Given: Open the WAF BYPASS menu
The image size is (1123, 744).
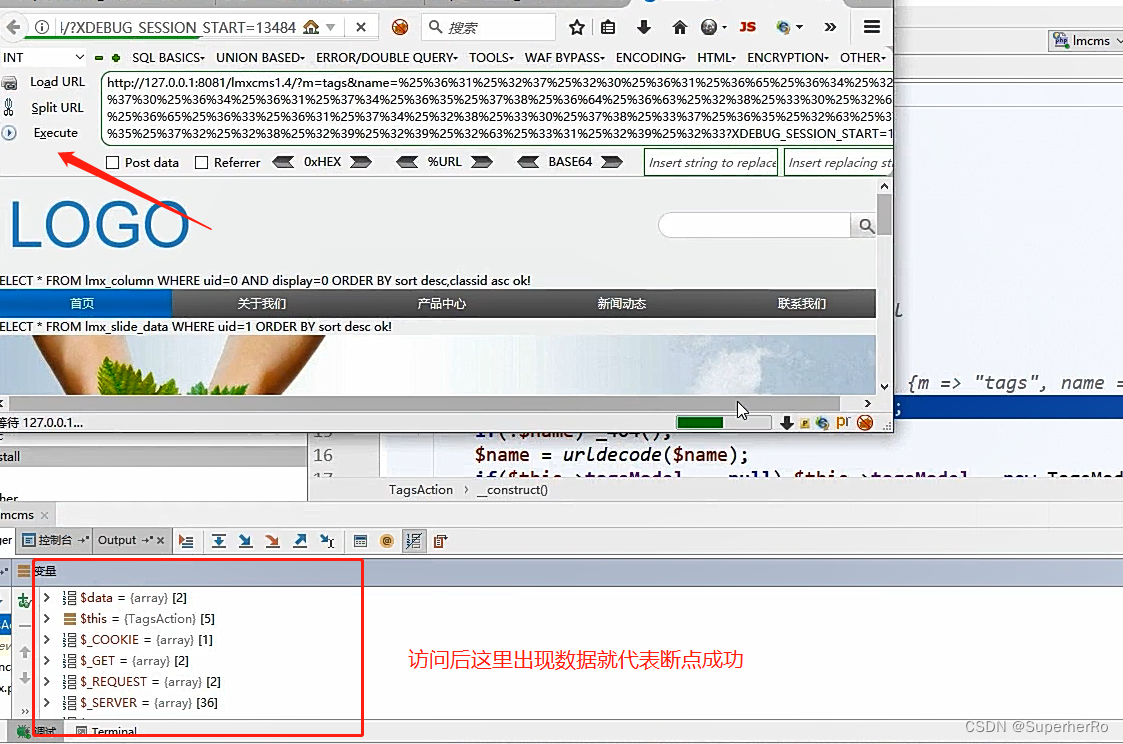Looking at the screenshot, I should (x=564, y=57).
